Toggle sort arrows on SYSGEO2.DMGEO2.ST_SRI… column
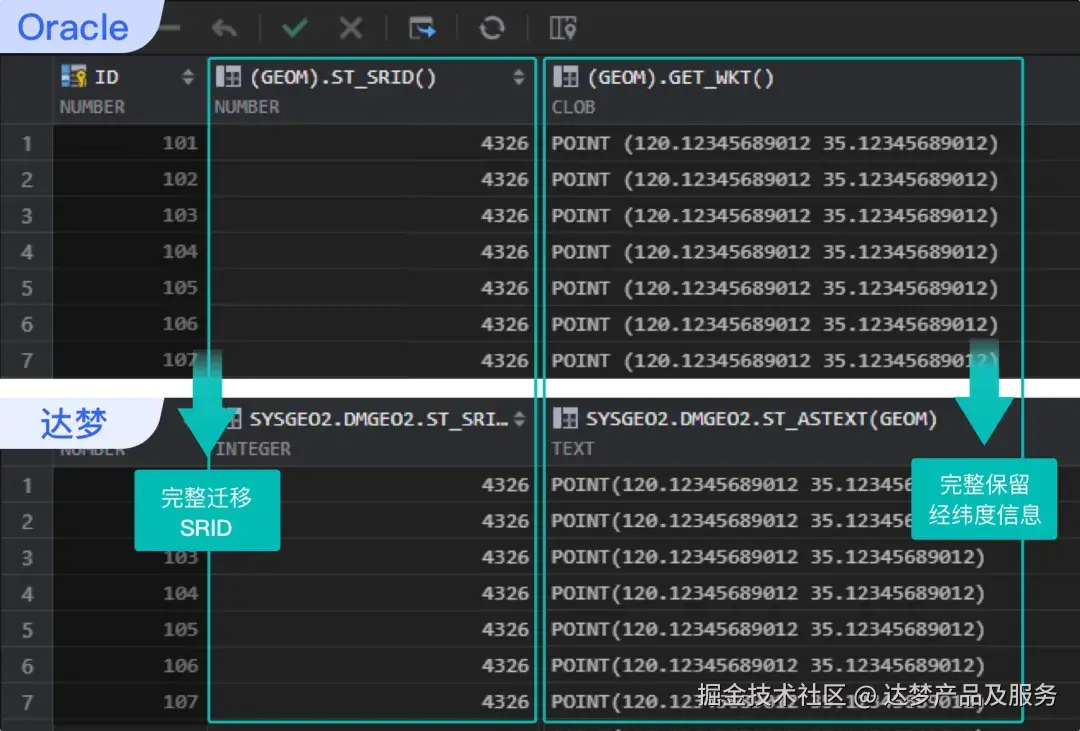 point(519,418)
